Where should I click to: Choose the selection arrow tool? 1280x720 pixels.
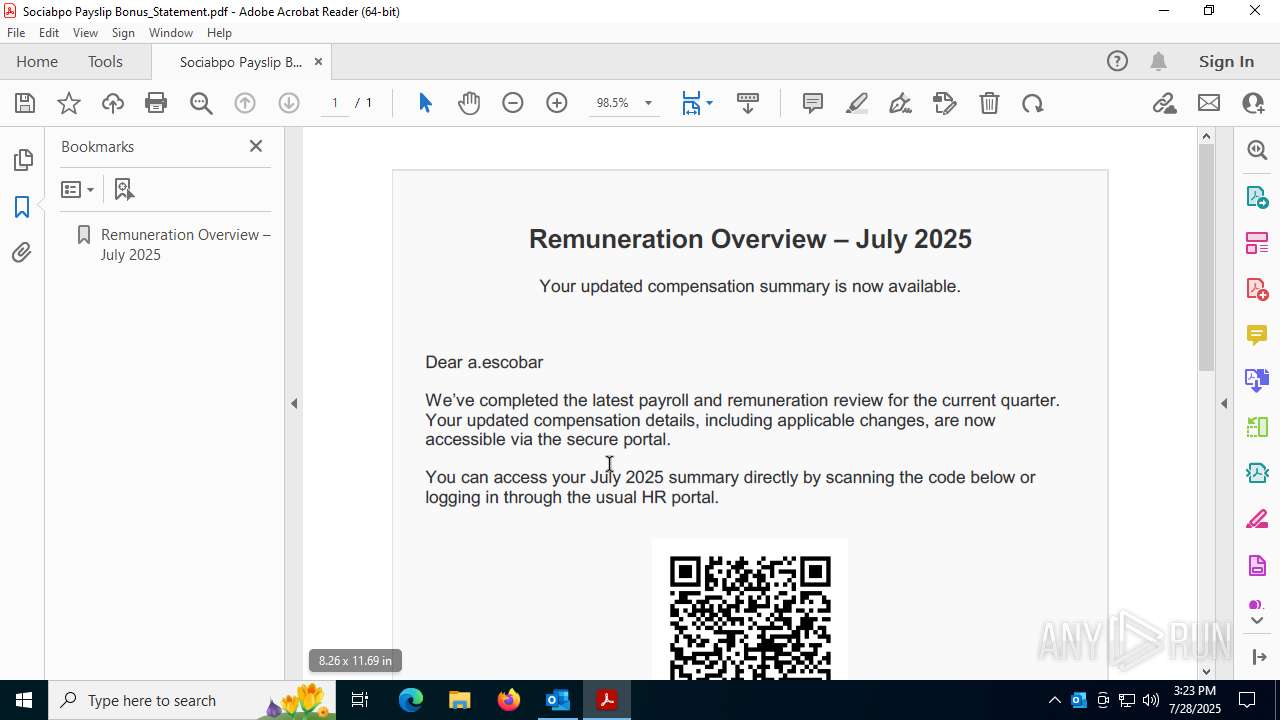coord(425,103)
